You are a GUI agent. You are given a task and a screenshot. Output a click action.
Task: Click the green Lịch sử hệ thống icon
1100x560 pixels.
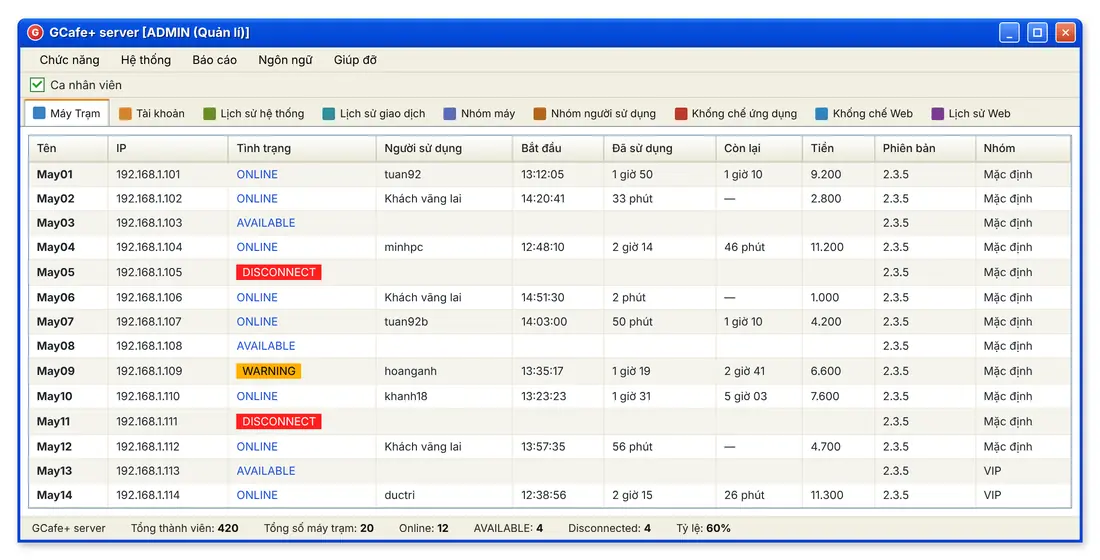pyautogui.click(x=209, y=114)
